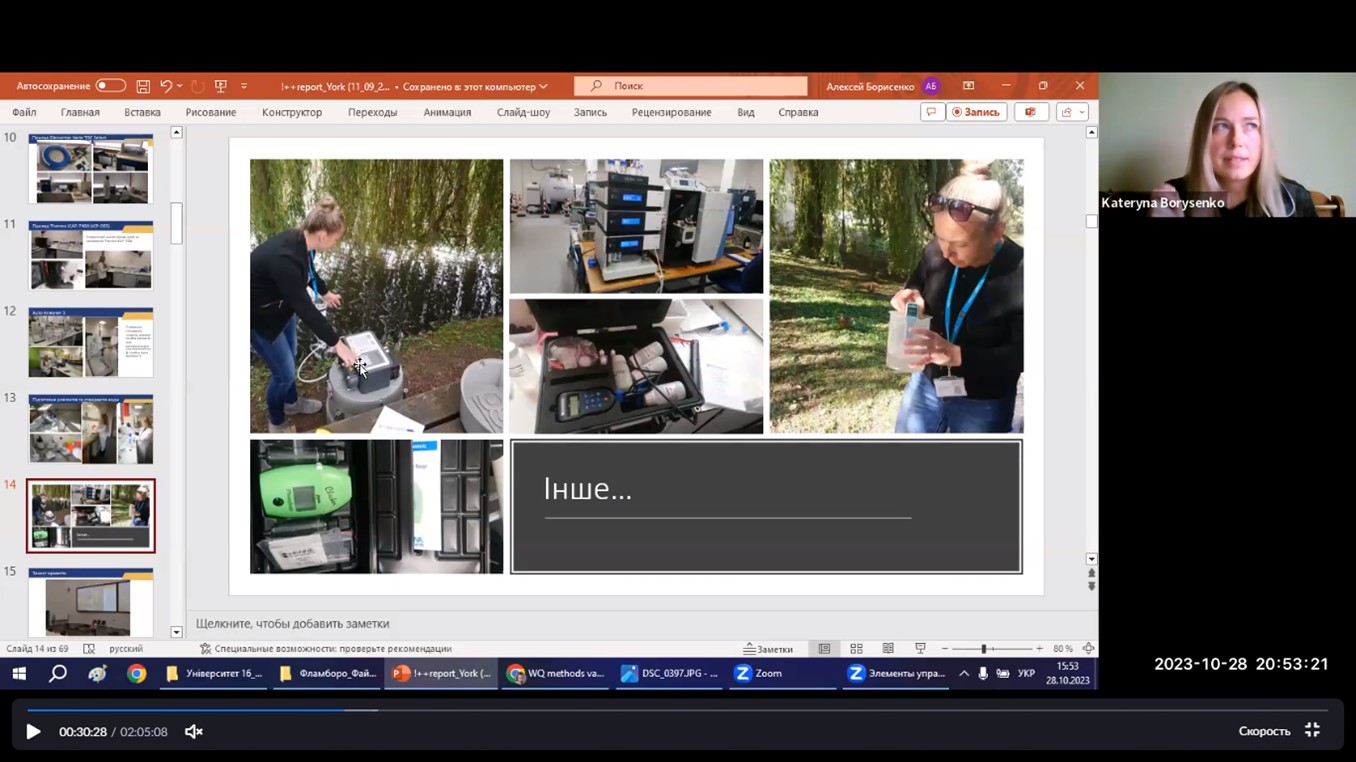Image resolution: width=1356 pixels, height=762 pixels.
Task: Toggle the Заметки notes pane
Action: click(768, 649)
